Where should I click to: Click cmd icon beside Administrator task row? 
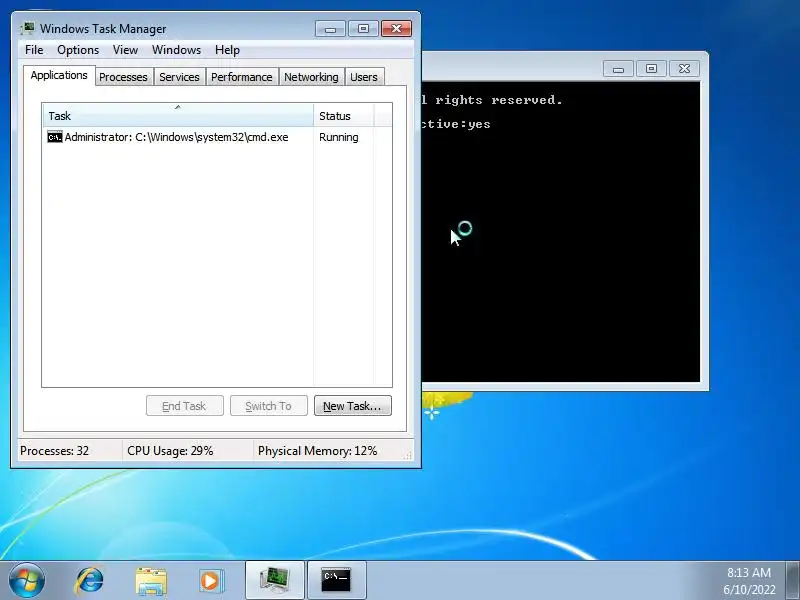tap(55, 137)
